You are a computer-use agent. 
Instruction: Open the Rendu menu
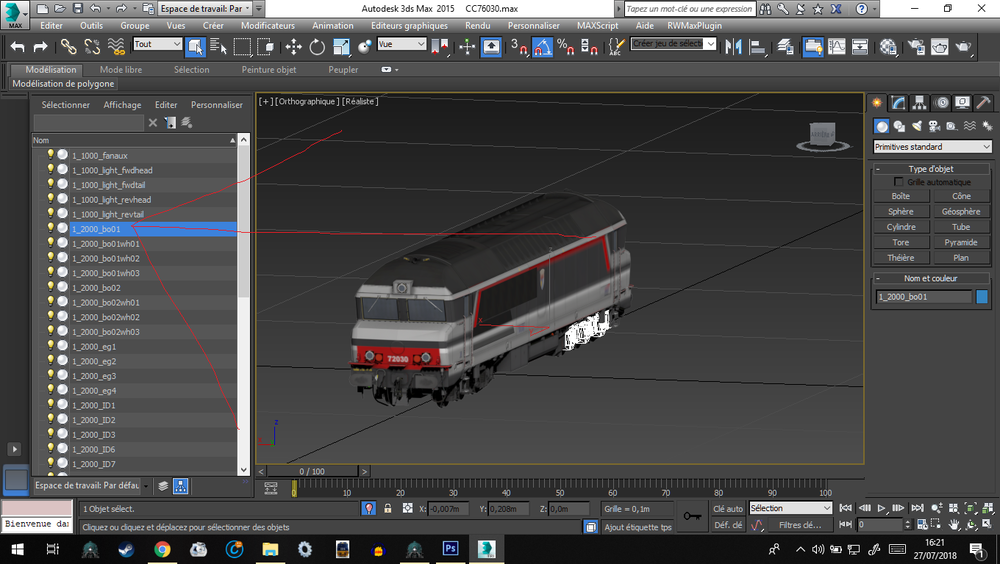tap(478, 26)
